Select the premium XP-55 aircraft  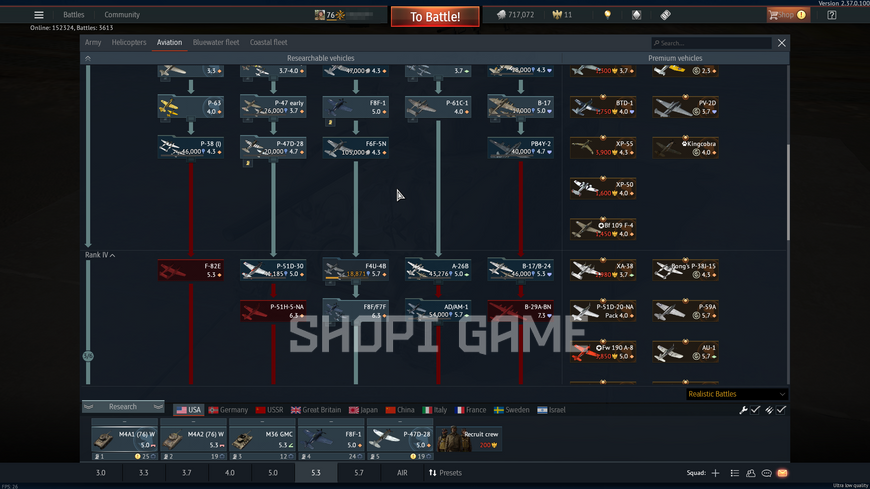click(x=603, y=148)
